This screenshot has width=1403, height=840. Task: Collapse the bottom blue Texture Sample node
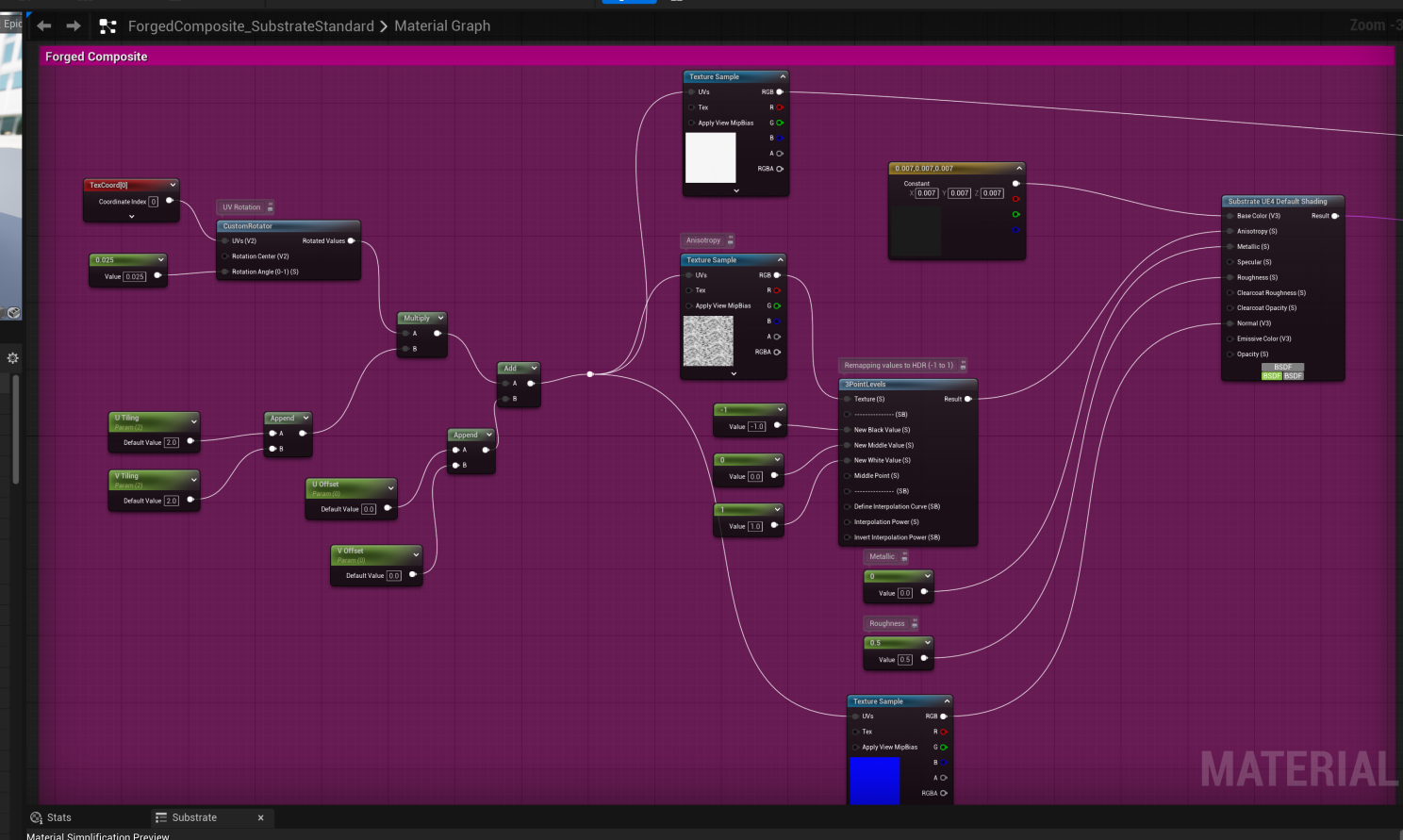(x=947, y=701)
